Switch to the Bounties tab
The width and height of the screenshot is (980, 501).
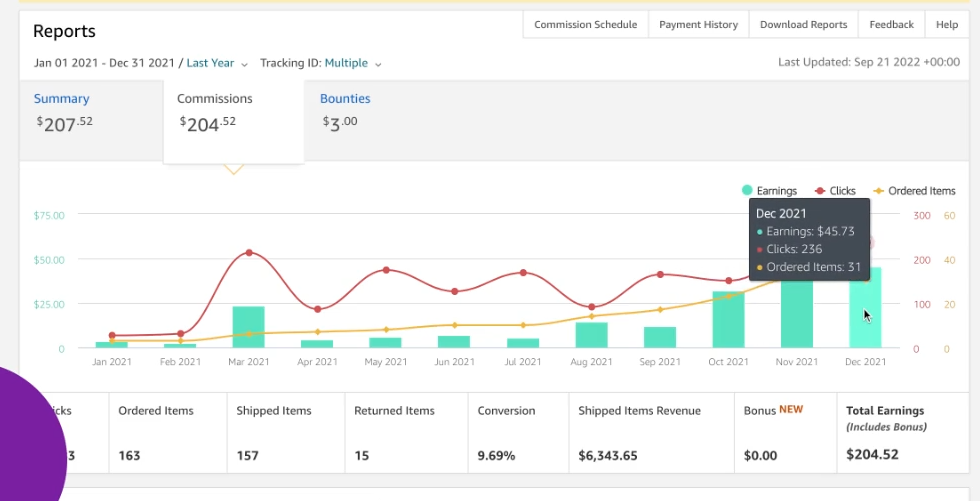coord(345,114)
